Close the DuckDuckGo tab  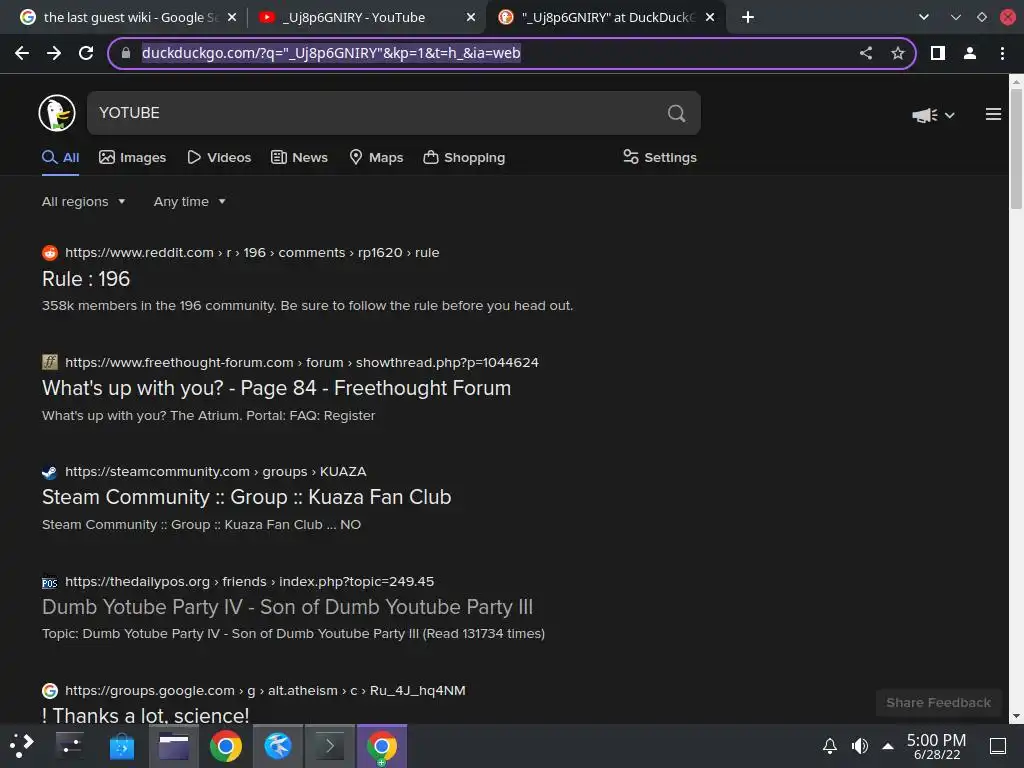[710, 18]
